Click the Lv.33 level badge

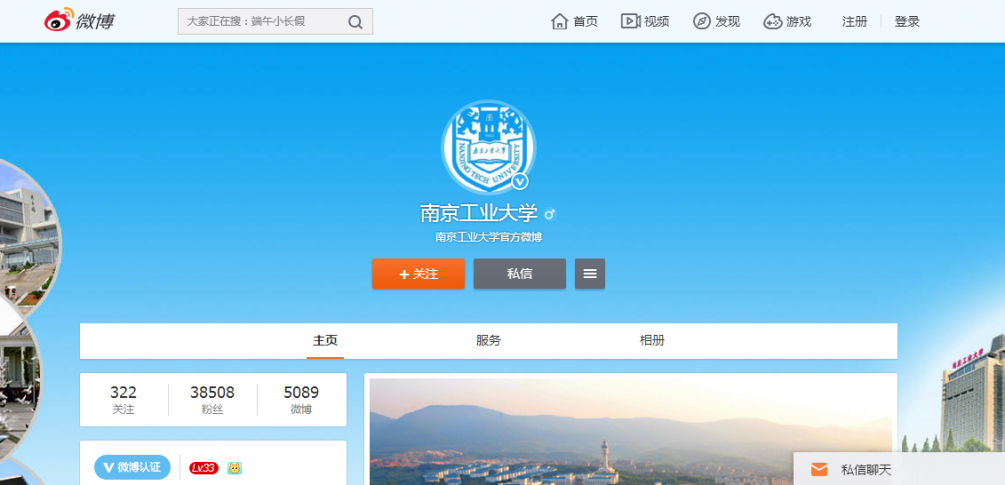[x=204, y=468]
